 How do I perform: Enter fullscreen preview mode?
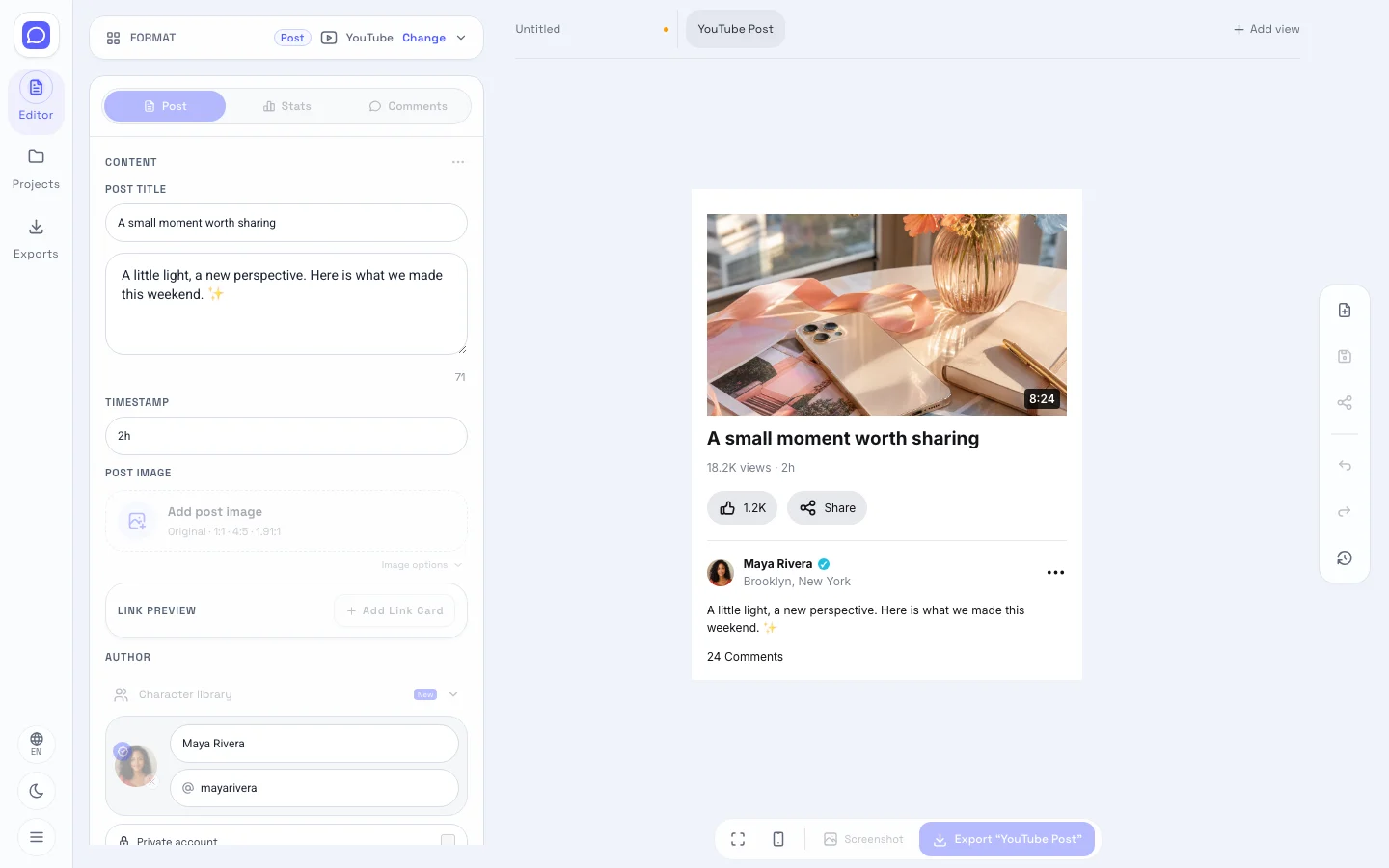pyautogui.click(x=738, y=839)
